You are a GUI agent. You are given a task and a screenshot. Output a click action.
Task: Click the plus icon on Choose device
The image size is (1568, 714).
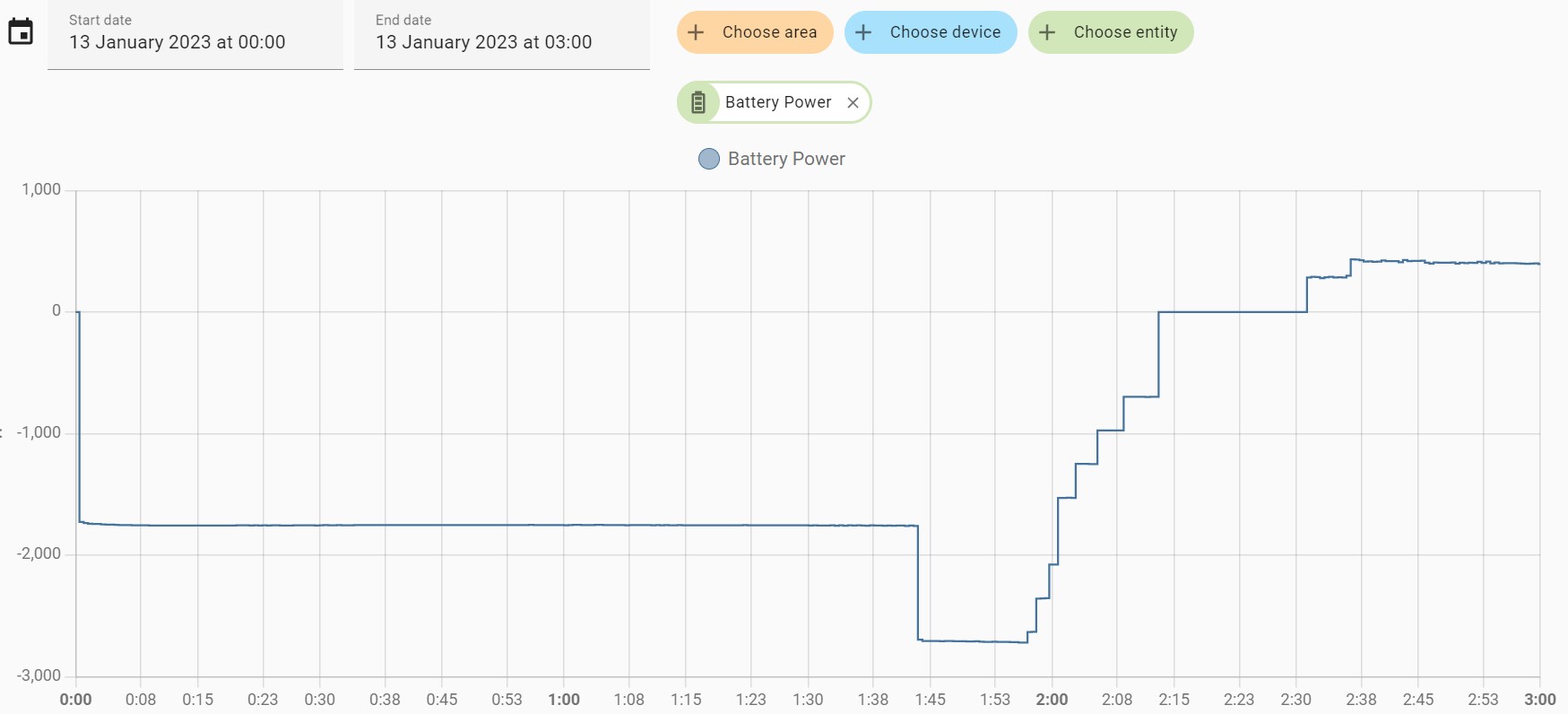click(x=863, y=32)
